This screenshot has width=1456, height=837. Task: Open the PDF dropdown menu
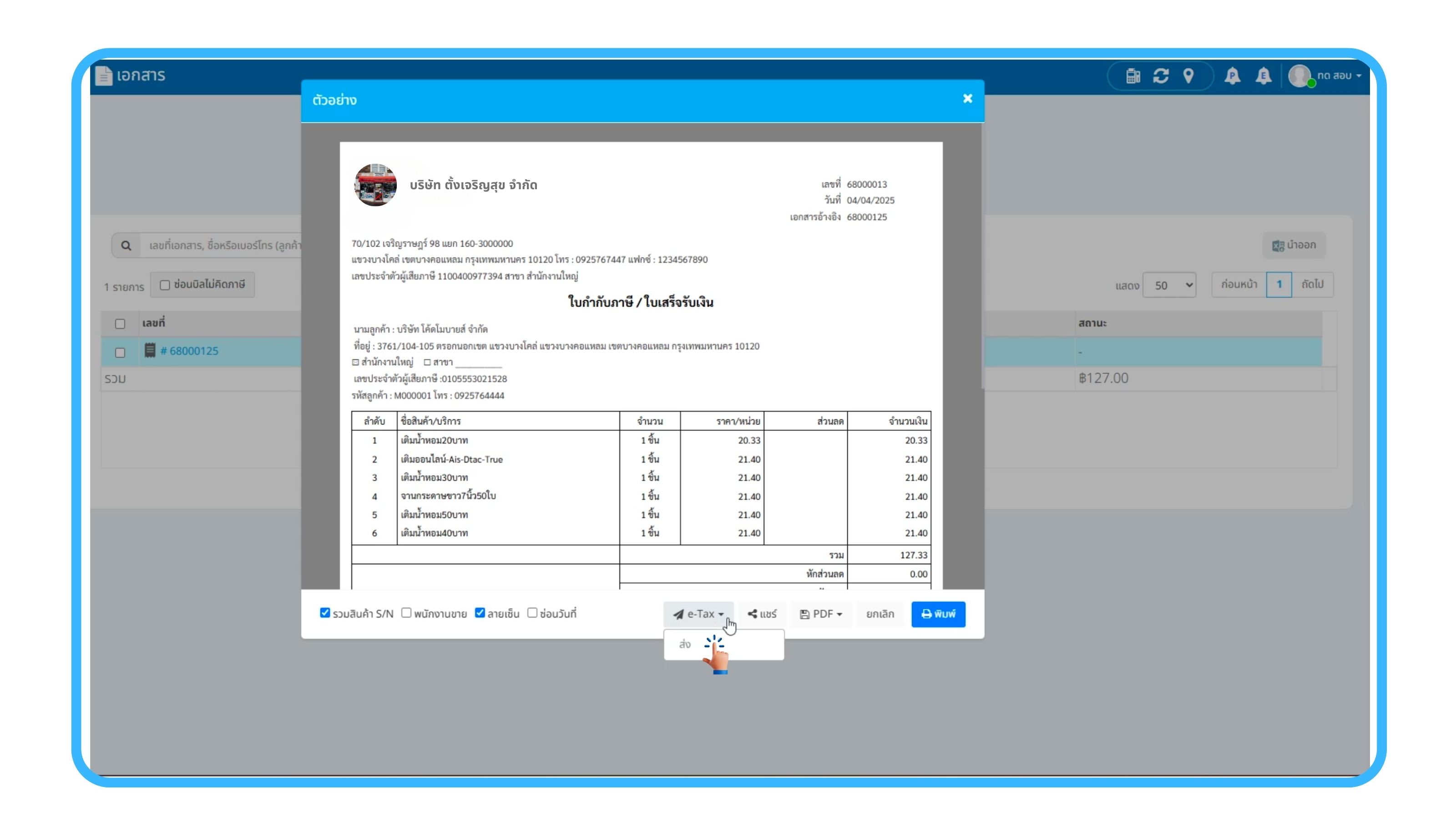821,614
